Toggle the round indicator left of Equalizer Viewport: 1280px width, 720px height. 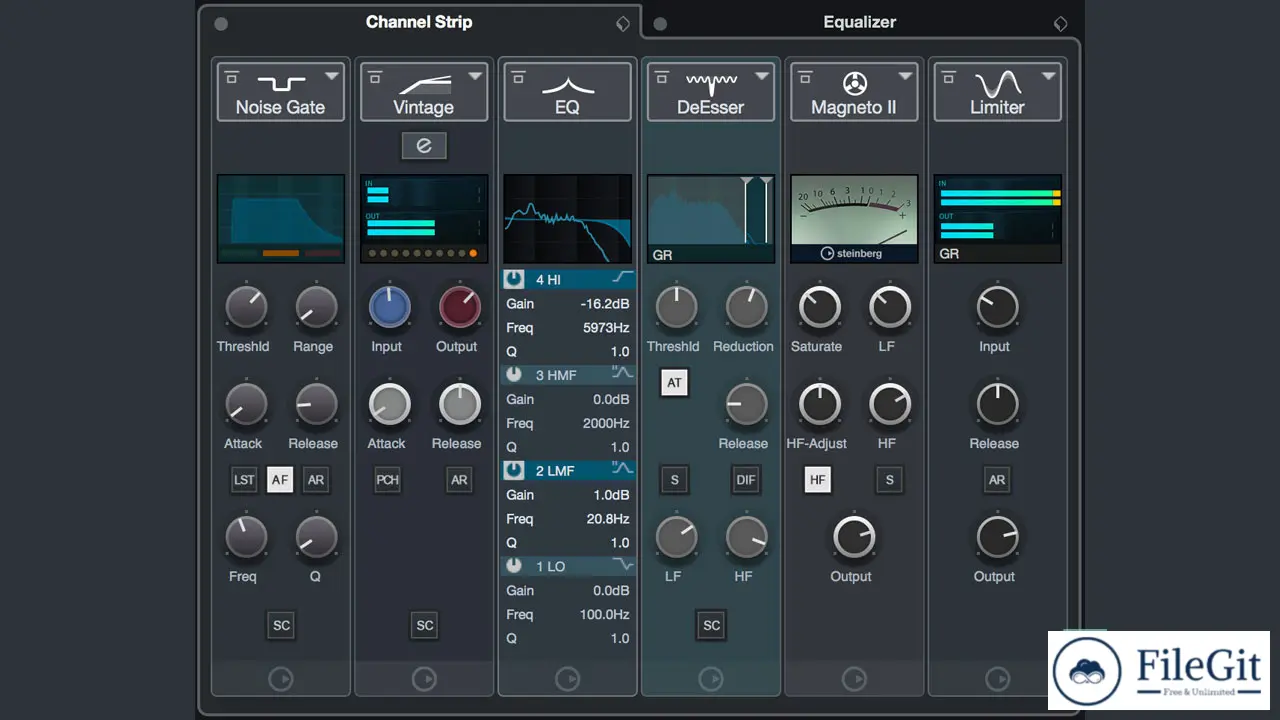659,24
